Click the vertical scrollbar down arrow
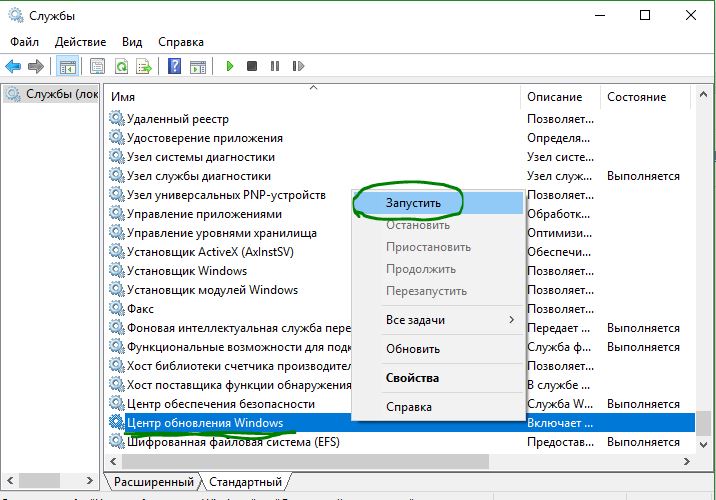The width and height of the screenshot is (716, 500). coord(703,444)
